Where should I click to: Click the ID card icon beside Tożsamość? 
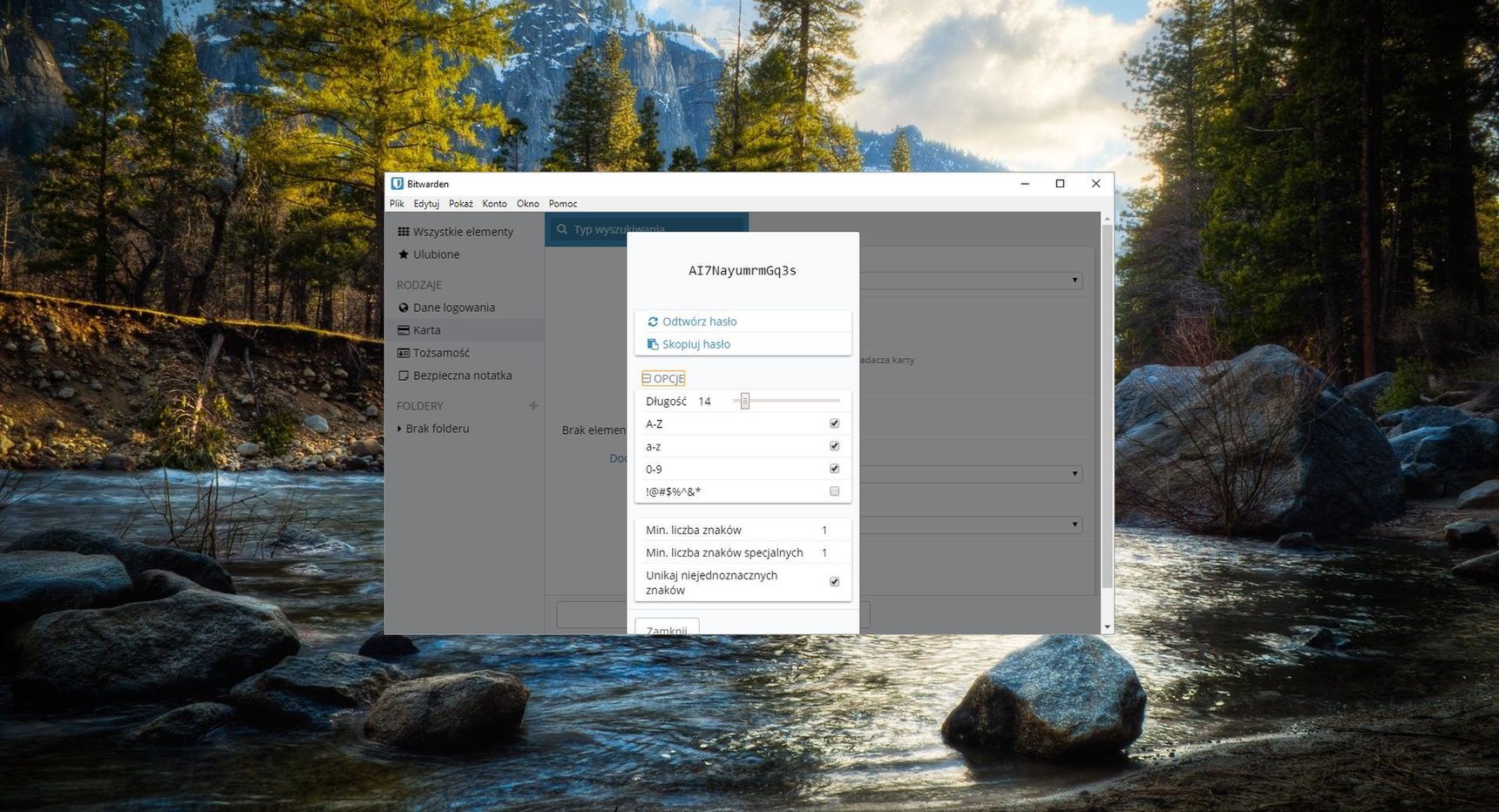(x=404, y=353)
